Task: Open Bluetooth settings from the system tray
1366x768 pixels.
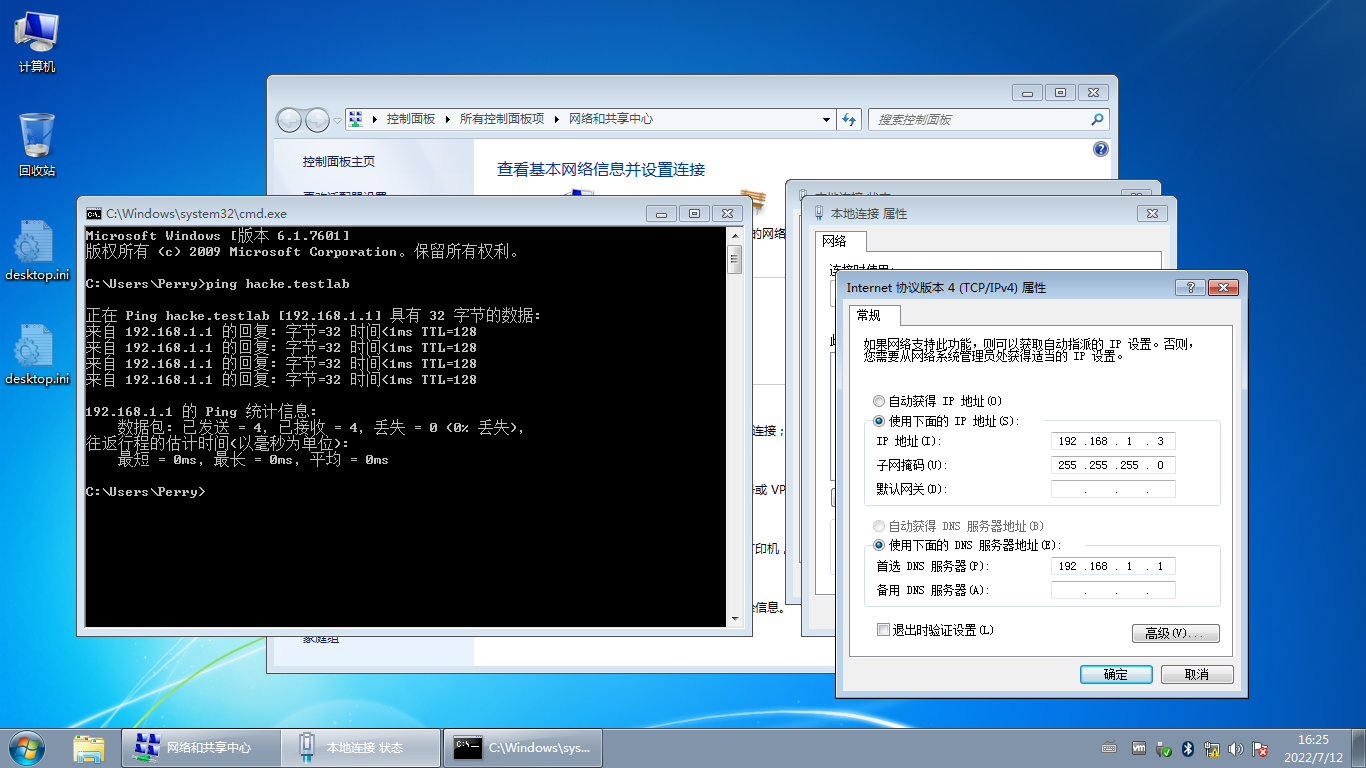Action: pyautogui.click(x=1187, y=748)
